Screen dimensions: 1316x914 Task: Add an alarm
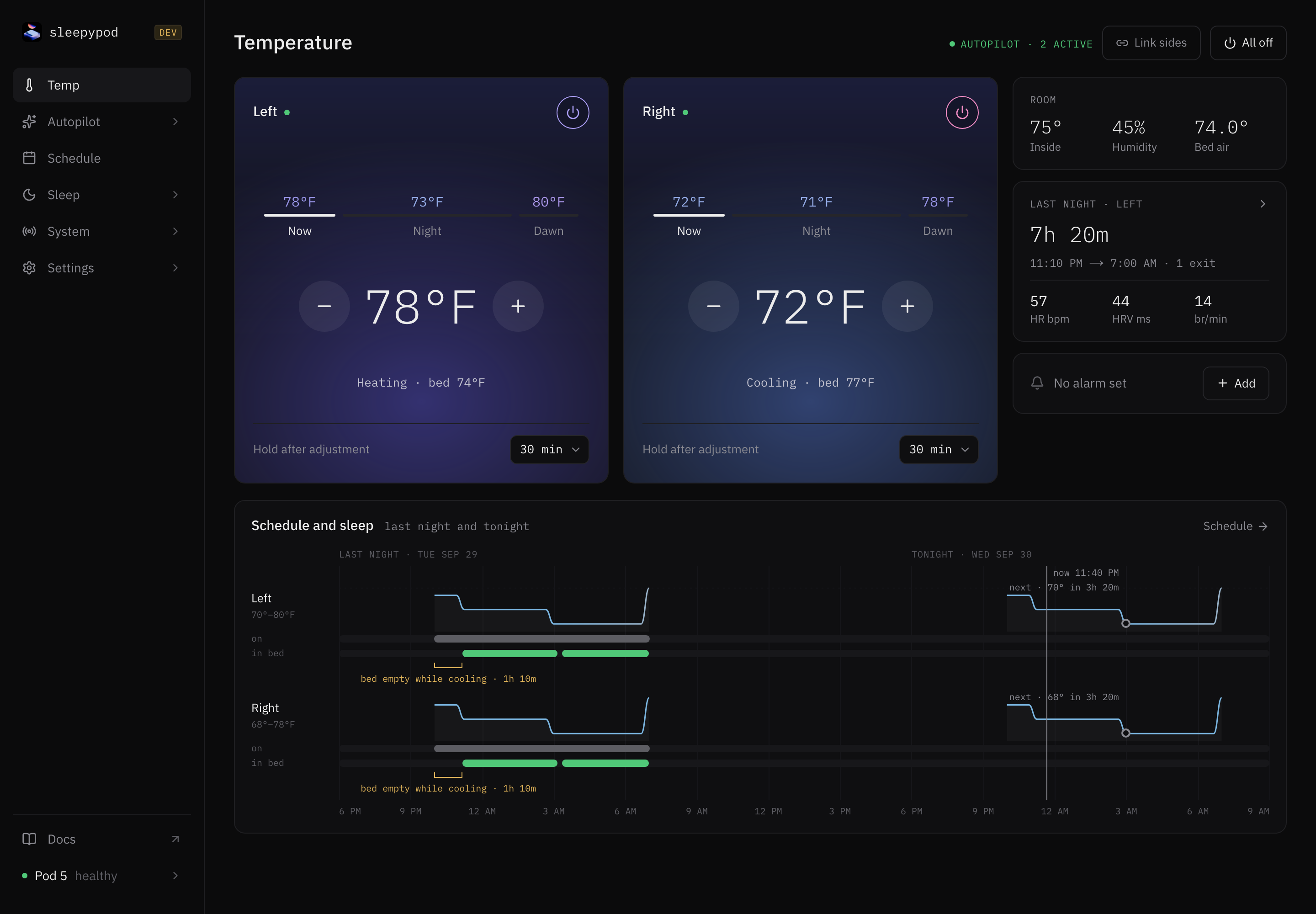pyautogui.click(x=1236, y=383)
